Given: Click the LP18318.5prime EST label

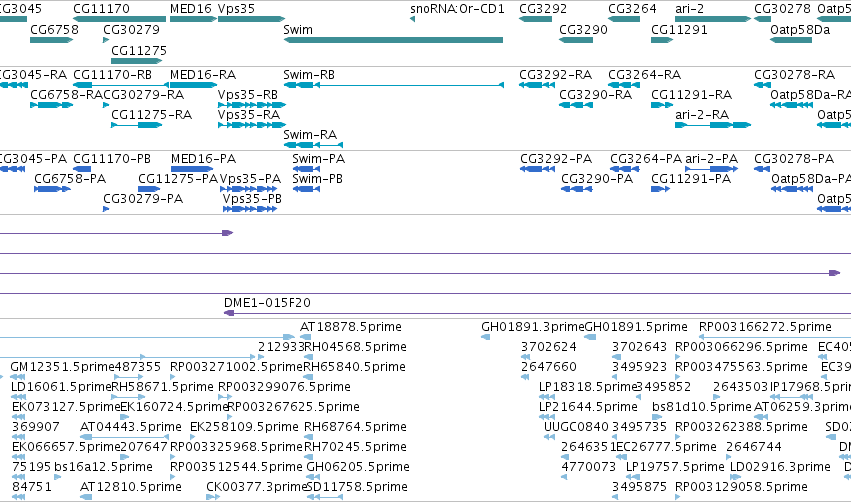Looking at the screenshot, I should point(587,387).
